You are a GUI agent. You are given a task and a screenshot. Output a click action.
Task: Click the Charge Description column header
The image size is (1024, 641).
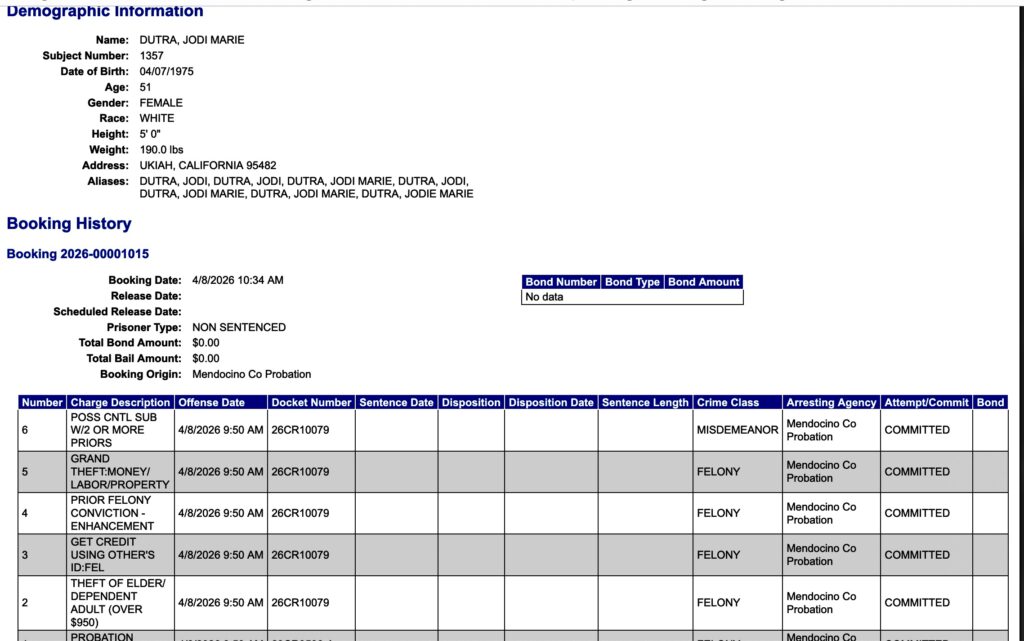[120, 403]
